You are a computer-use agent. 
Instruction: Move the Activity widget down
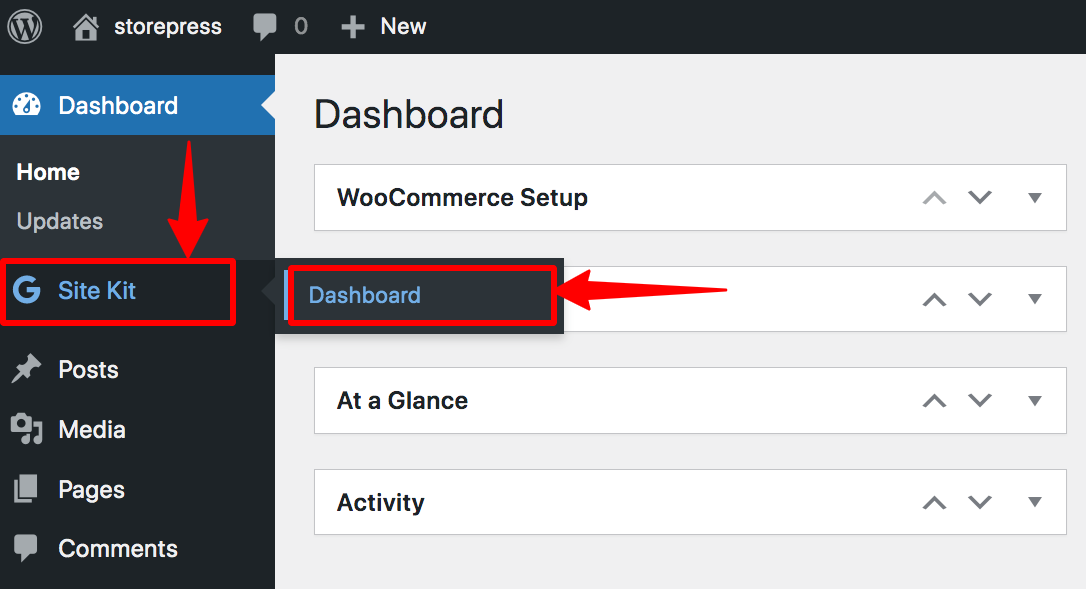pos(979,502)
